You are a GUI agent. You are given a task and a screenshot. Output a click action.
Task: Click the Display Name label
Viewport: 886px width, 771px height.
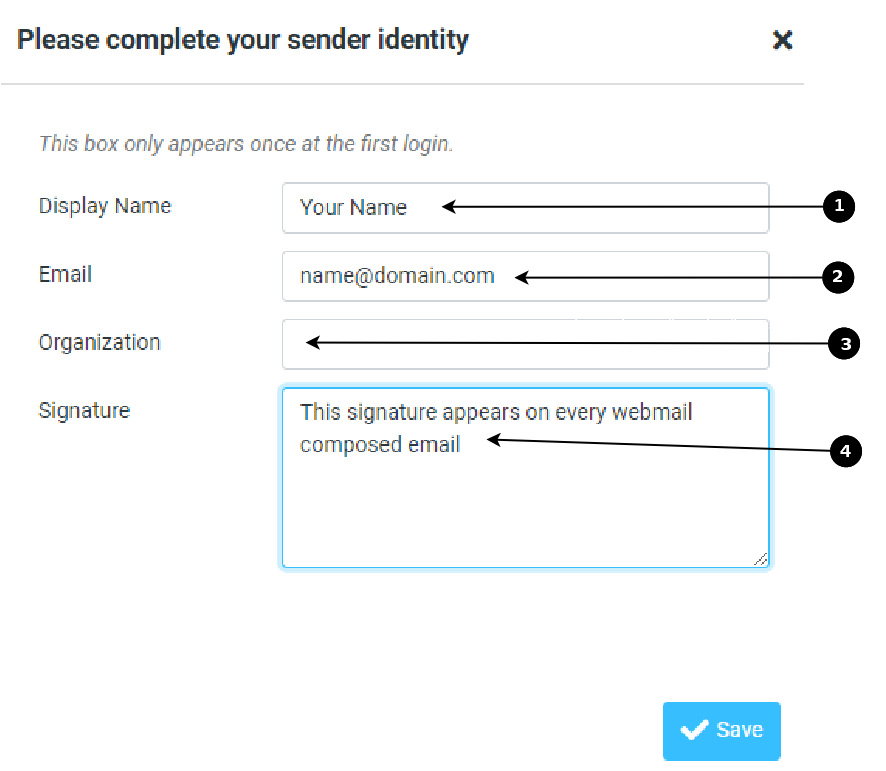pyautogui.click(x=105, y=206)
